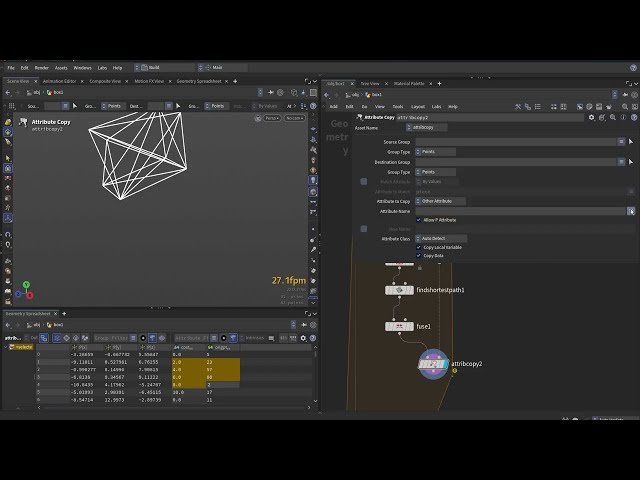Switch to the Animation Editor tab

(x=60, y=81)
